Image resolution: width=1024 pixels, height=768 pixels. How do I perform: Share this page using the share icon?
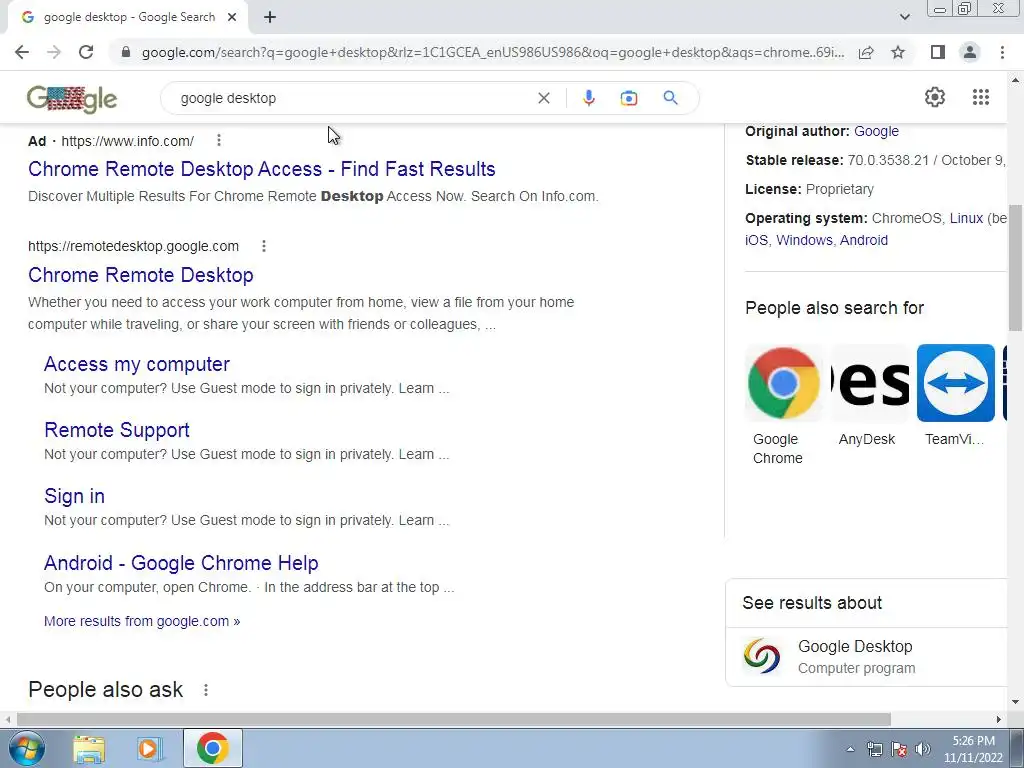(x=866, y=52)
